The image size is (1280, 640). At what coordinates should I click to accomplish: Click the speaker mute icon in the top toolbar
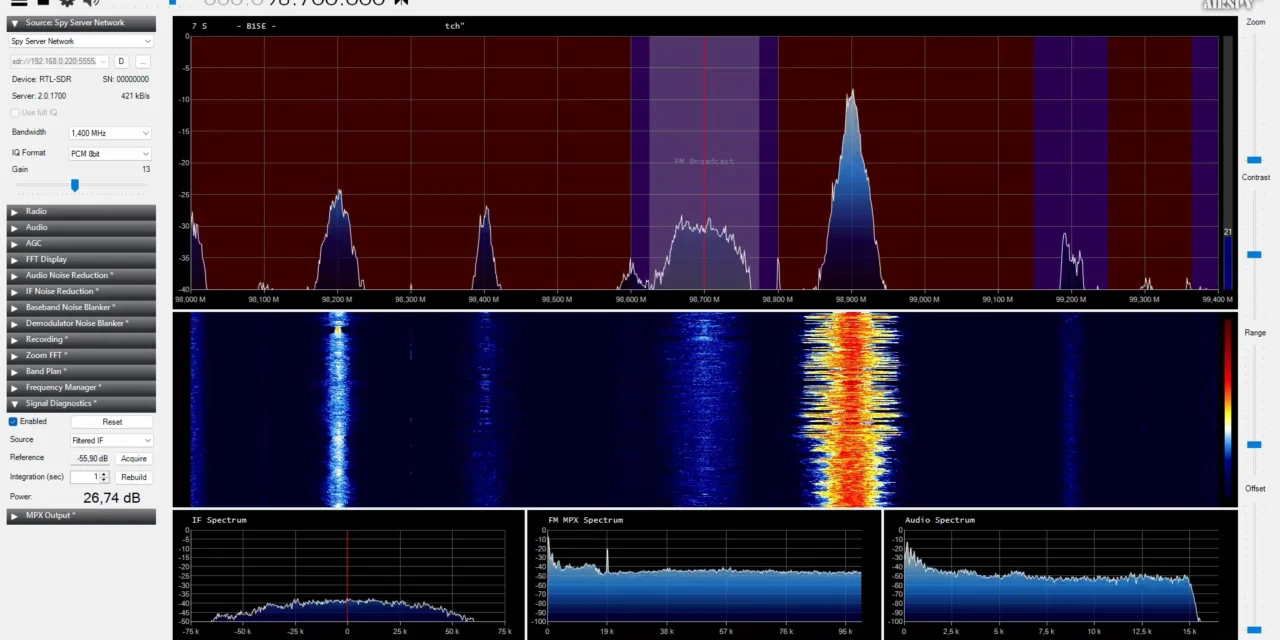point(93,3)
